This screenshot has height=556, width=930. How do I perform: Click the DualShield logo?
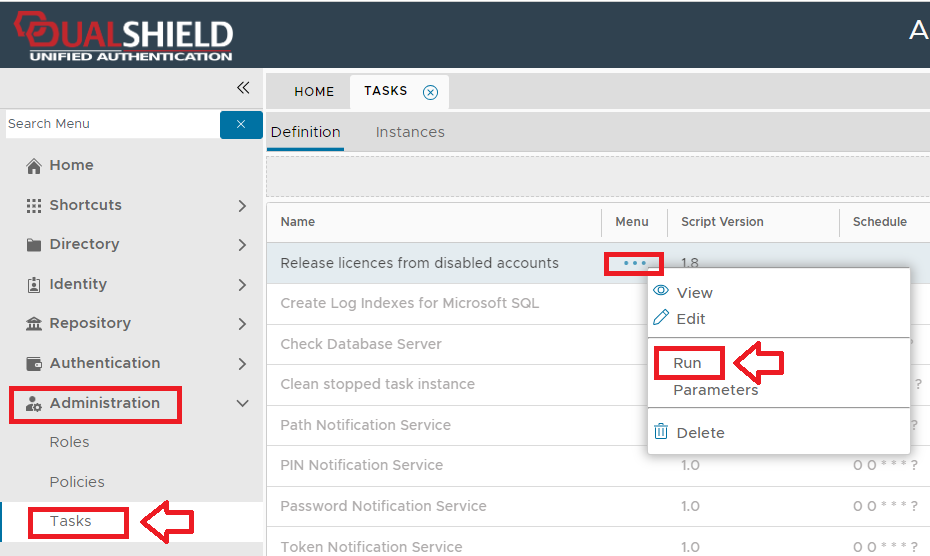pos(123,35)
